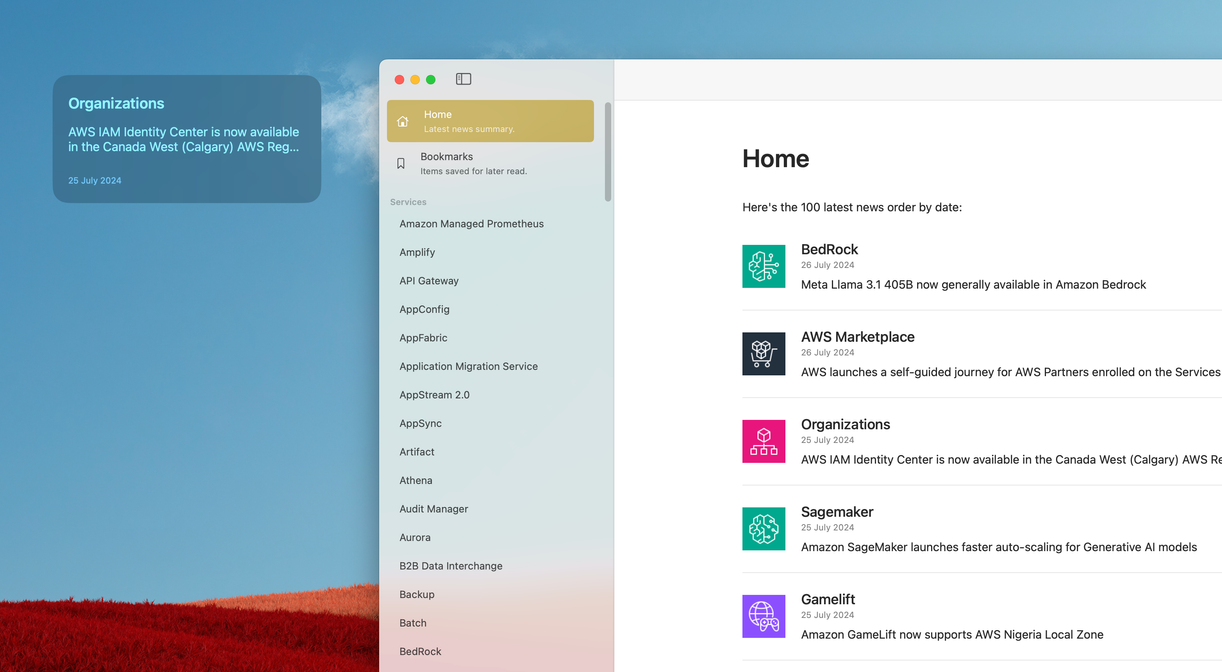Image resolution: width=1222 pixels, height=672 pixels.
Task: Click the AWS Marketplace cart icon
Action: coord(763,354)
